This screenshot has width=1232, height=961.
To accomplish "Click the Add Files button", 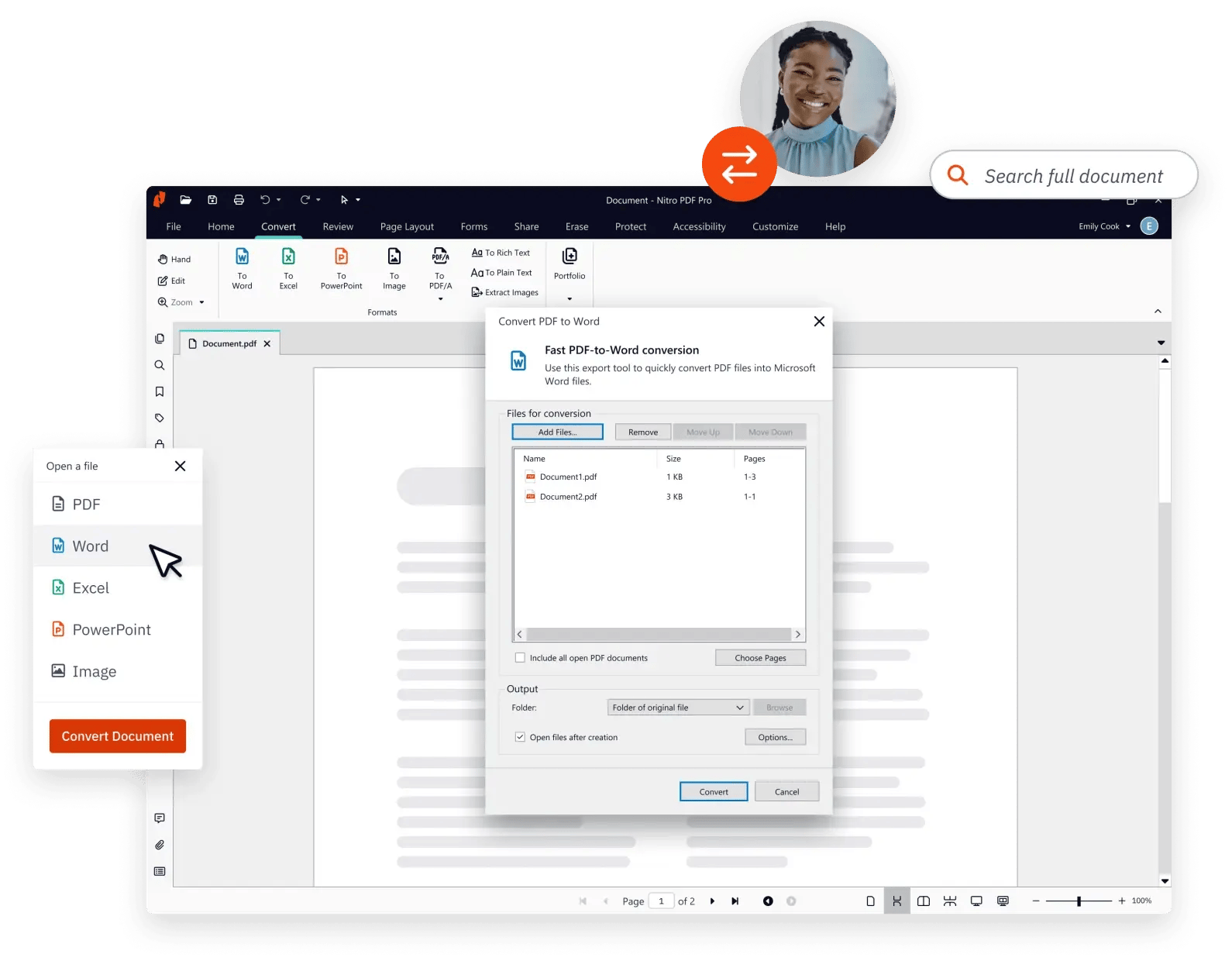I will (557, 432).
